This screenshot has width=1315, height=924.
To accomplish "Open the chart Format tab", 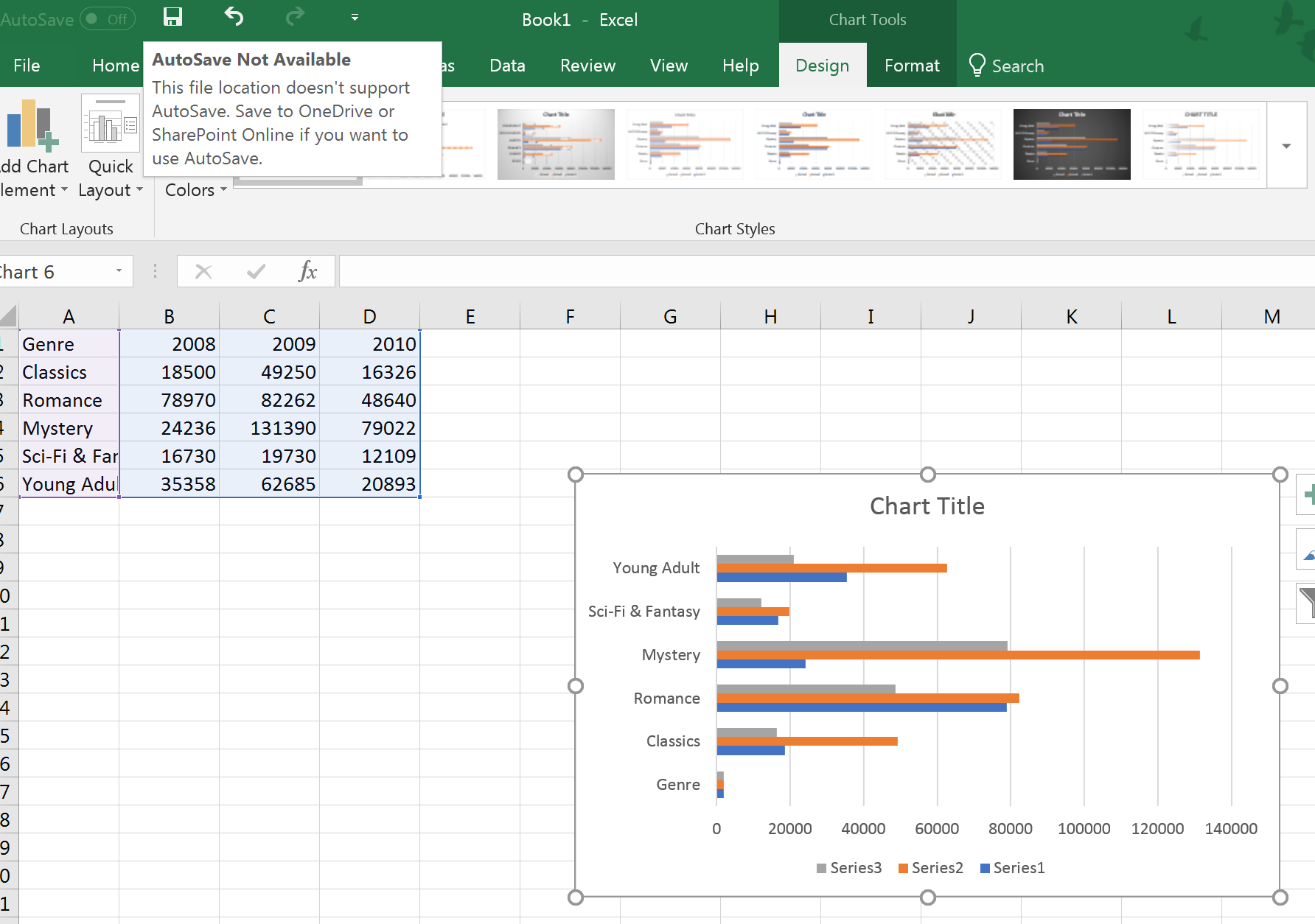I will [912, 66].
